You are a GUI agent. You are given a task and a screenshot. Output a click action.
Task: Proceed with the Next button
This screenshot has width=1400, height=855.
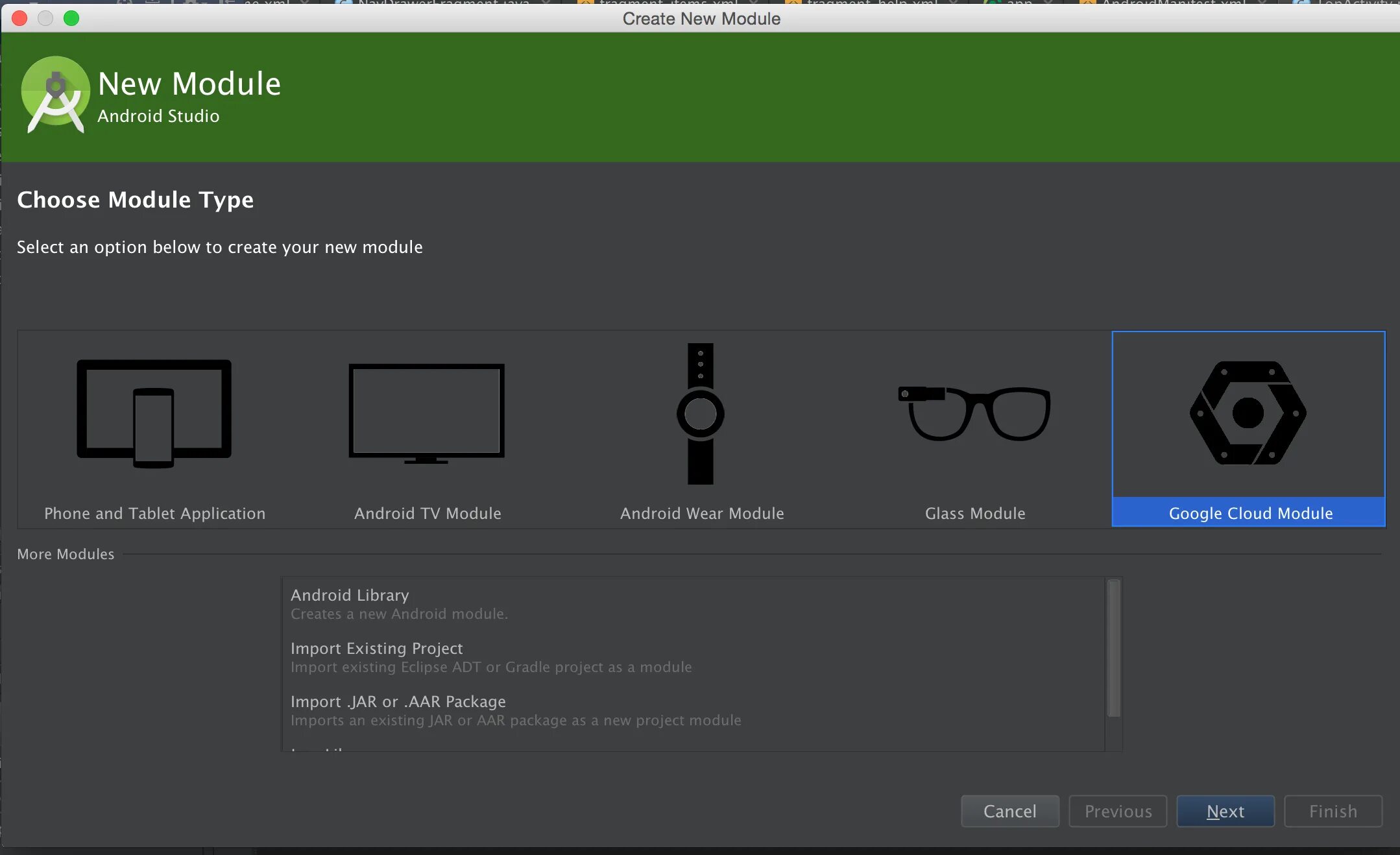(x=1225, y=811)
